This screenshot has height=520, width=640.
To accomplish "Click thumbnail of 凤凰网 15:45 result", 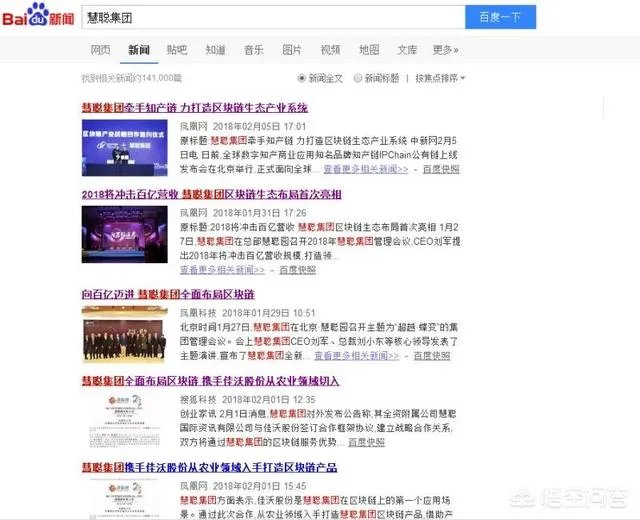I will [124, 500].
